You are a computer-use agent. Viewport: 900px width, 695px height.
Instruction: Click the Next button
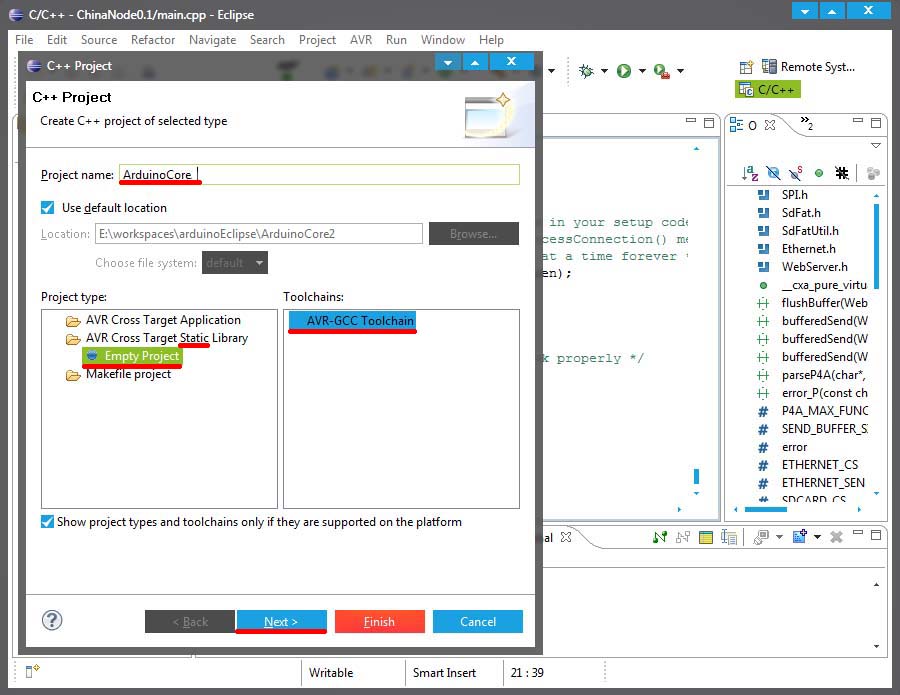(281, 622)
